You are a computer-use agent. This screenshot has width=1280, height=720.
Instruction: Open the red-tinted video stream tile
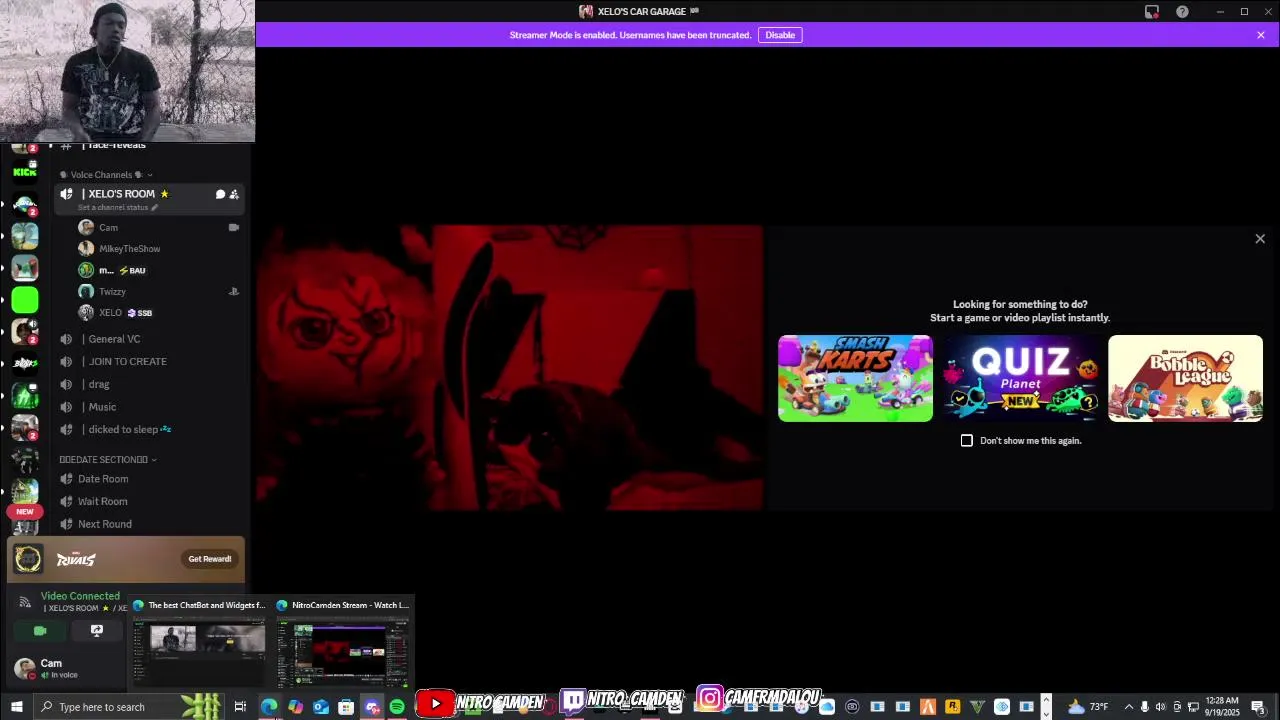pyautogui.click(x=510, y=368)
